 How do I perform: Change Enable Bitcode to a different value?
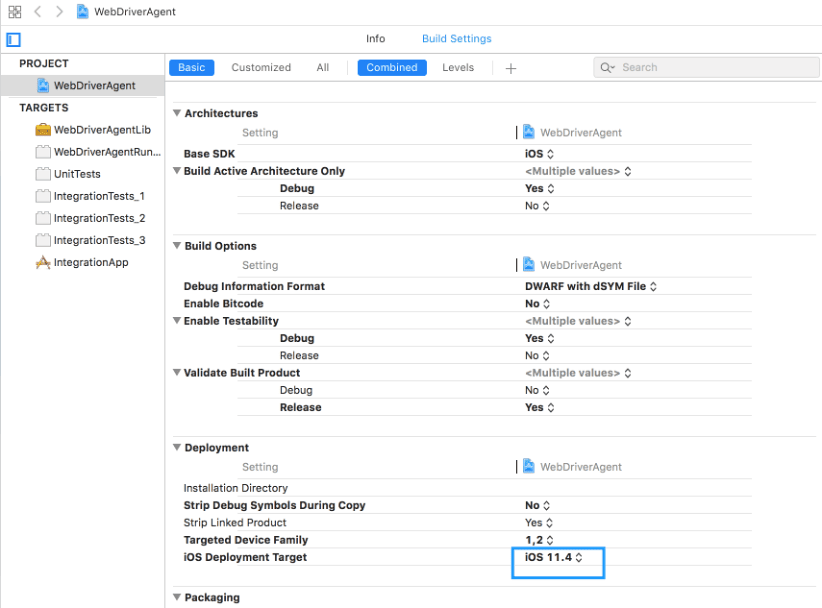[537, 303]
